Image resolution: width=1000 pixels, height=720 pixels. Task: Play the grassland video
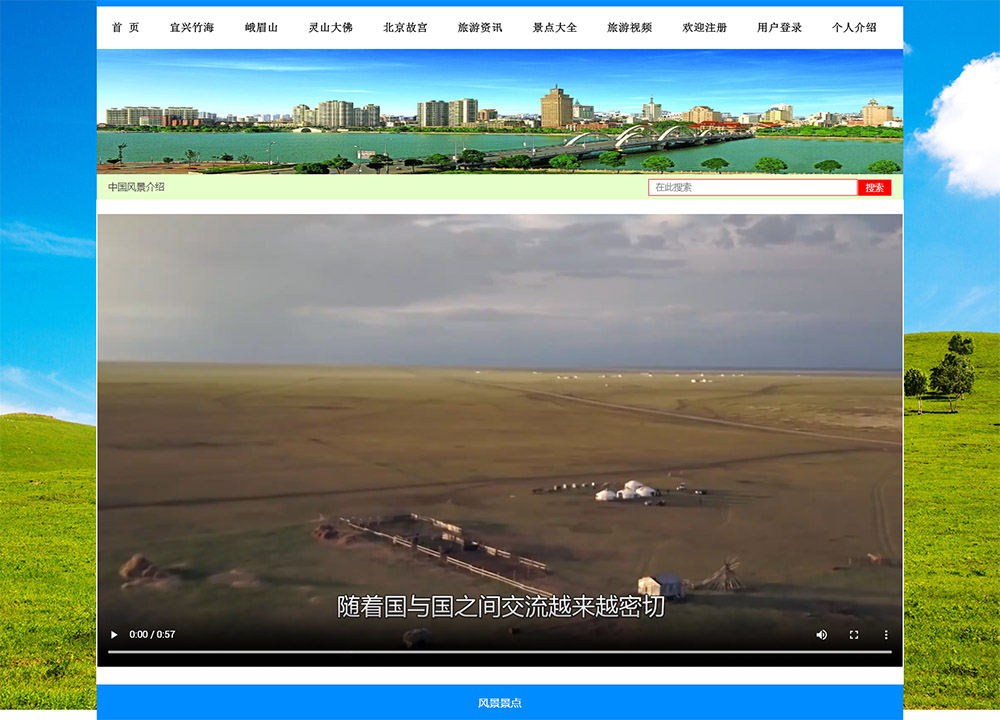point(114,635)
